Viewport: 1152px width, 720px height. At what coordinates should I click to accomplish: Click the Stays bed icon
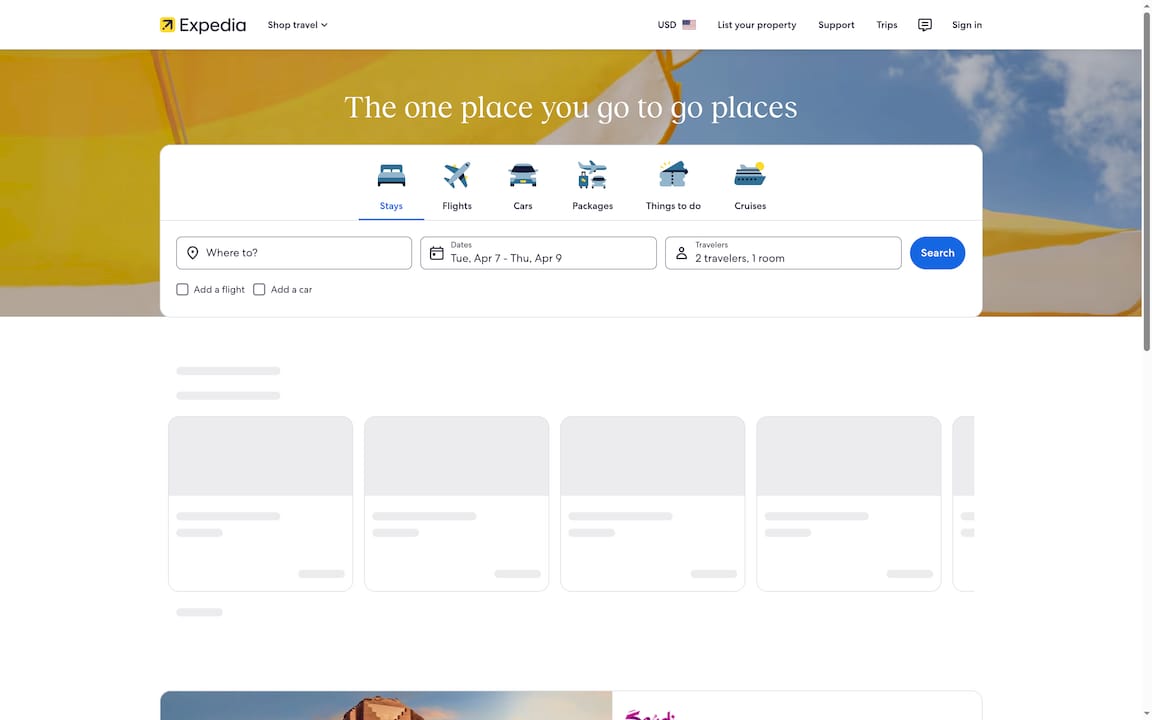coord(390,174)
